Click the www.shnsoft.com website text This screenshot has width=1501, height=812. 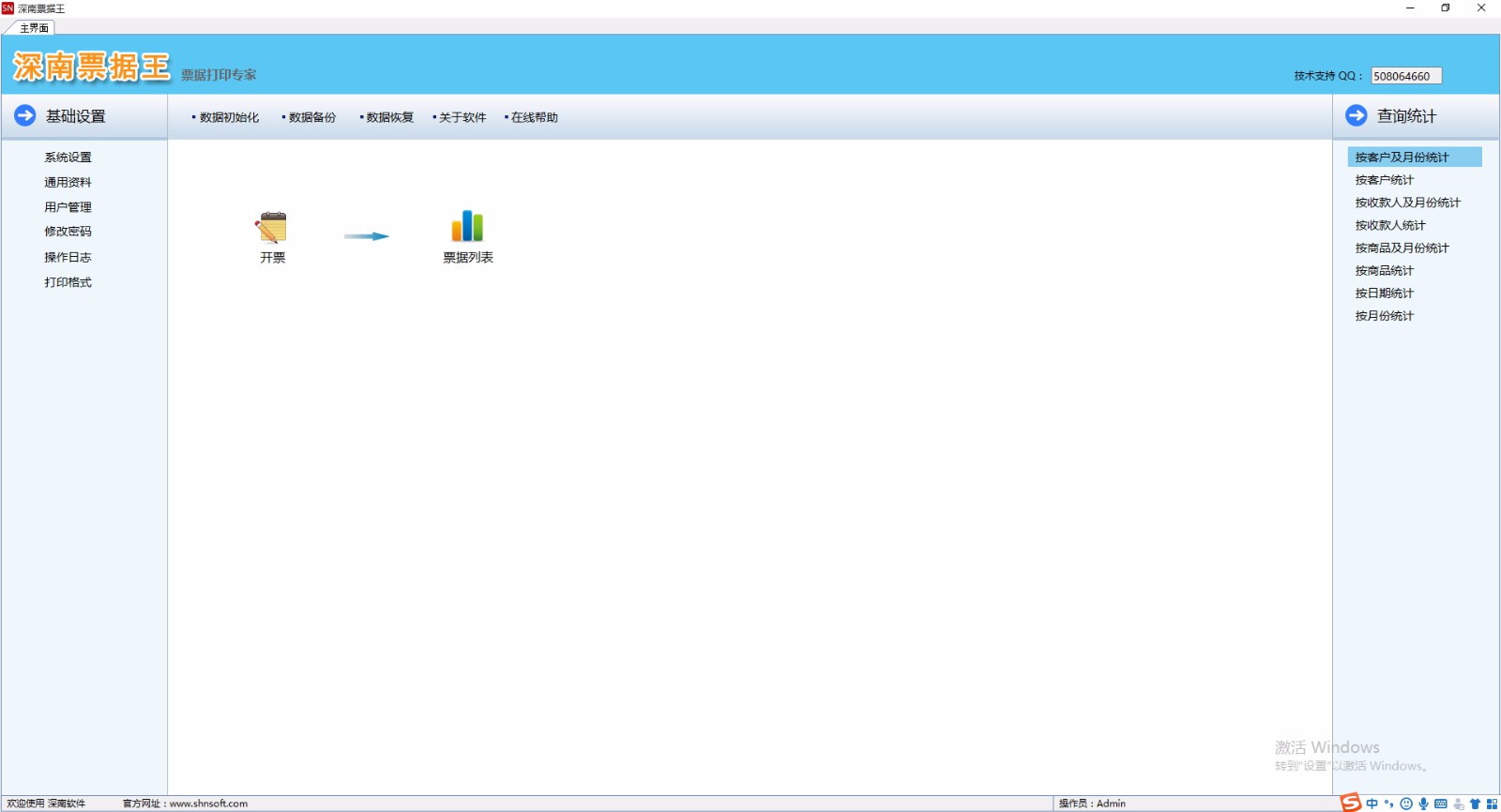point(208,804)
